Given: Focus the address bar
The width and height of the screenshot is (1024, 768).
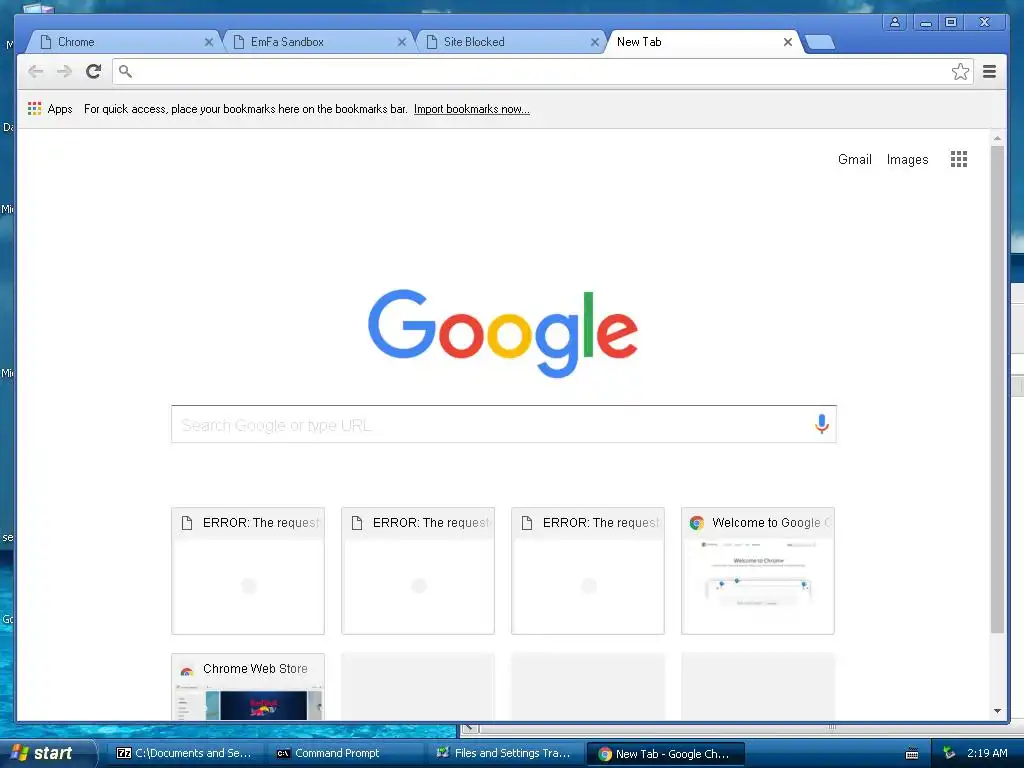Looking at the screenshot, I should pyautogui.click(x=542, y=71).
